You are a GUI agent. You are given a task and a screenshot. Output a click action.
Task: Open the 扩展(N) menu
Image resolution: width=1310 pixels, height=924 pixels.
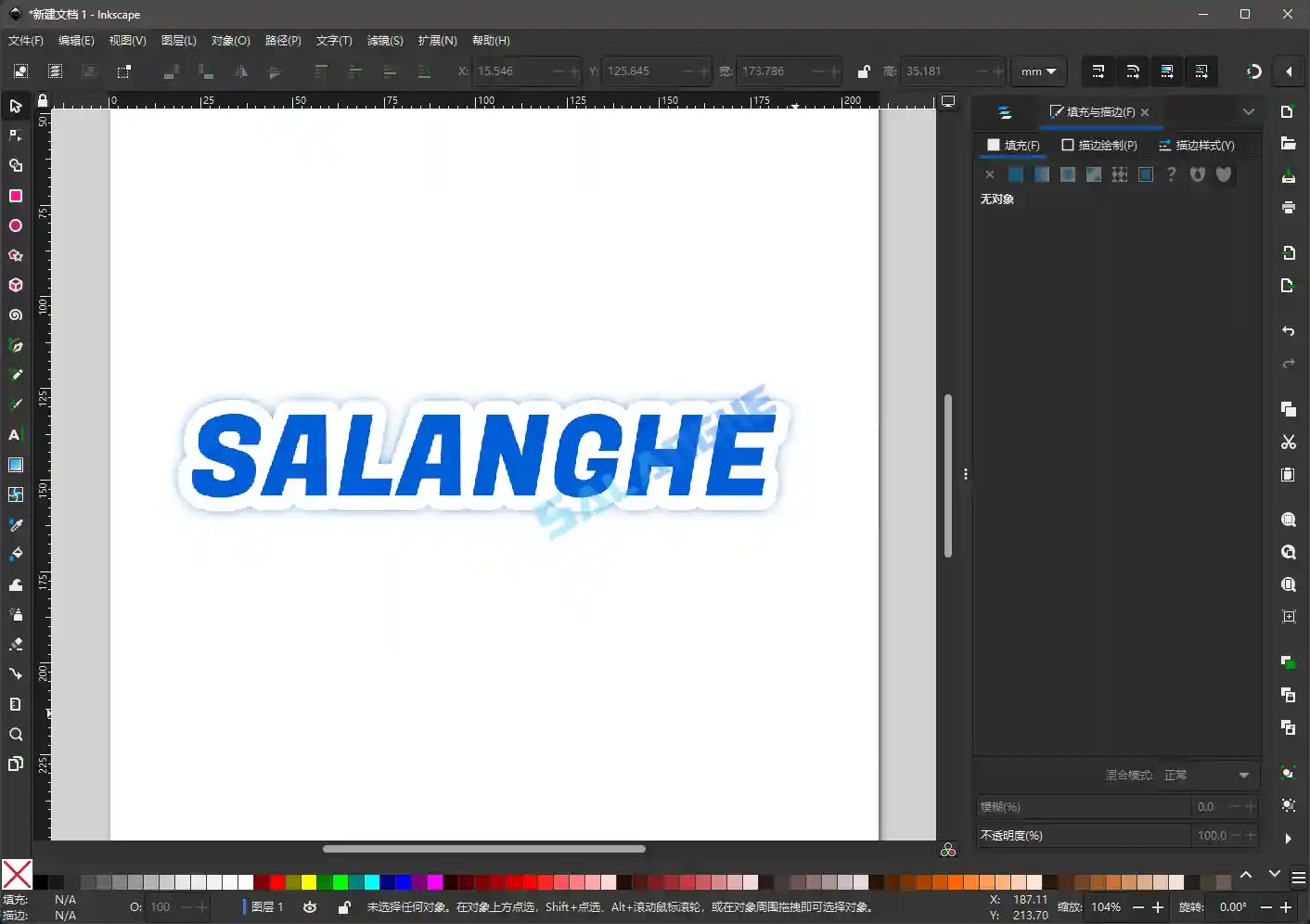(x=437, y=41)
